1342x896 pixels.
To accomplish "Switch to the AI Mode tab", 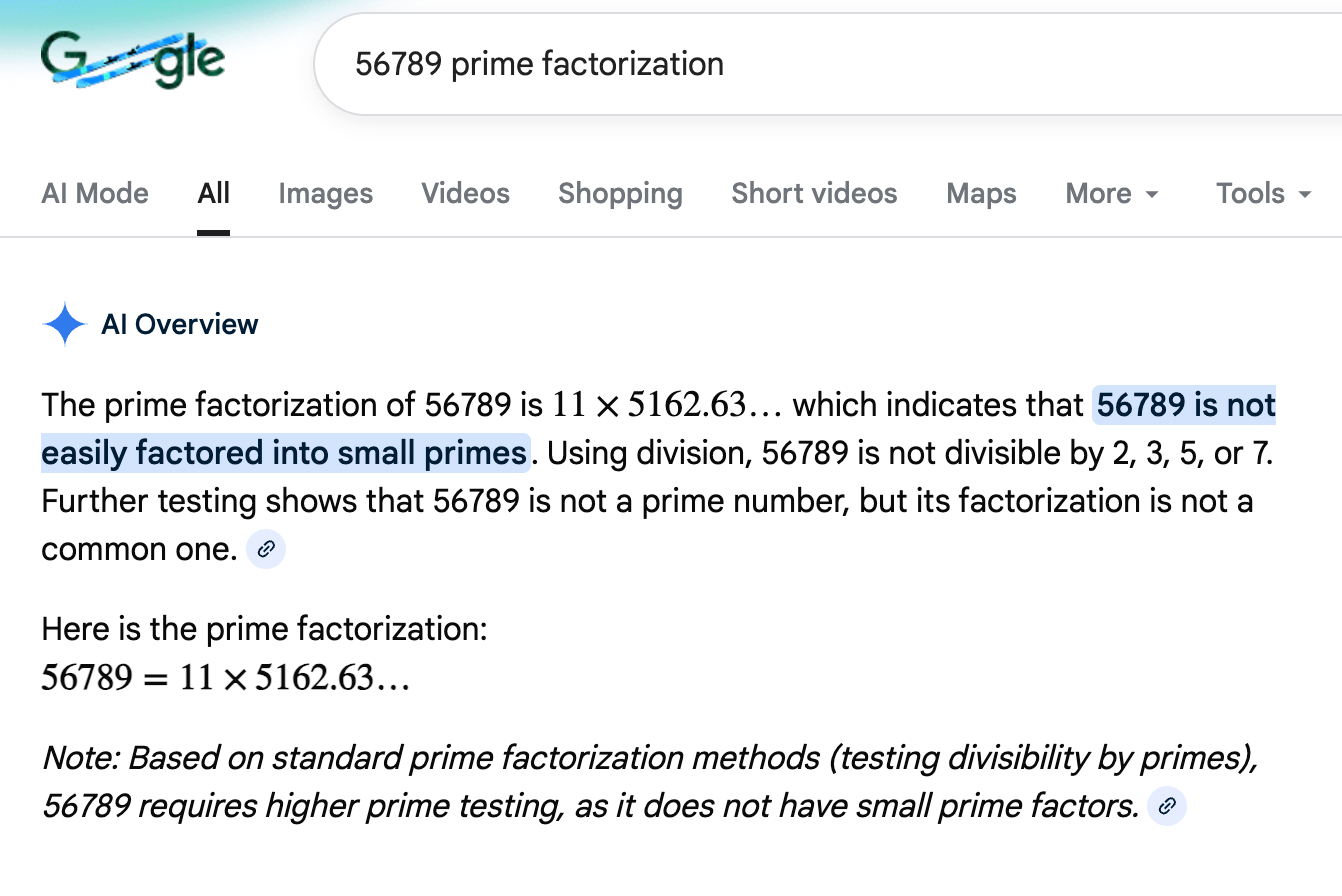I will (x=95, y=193).
